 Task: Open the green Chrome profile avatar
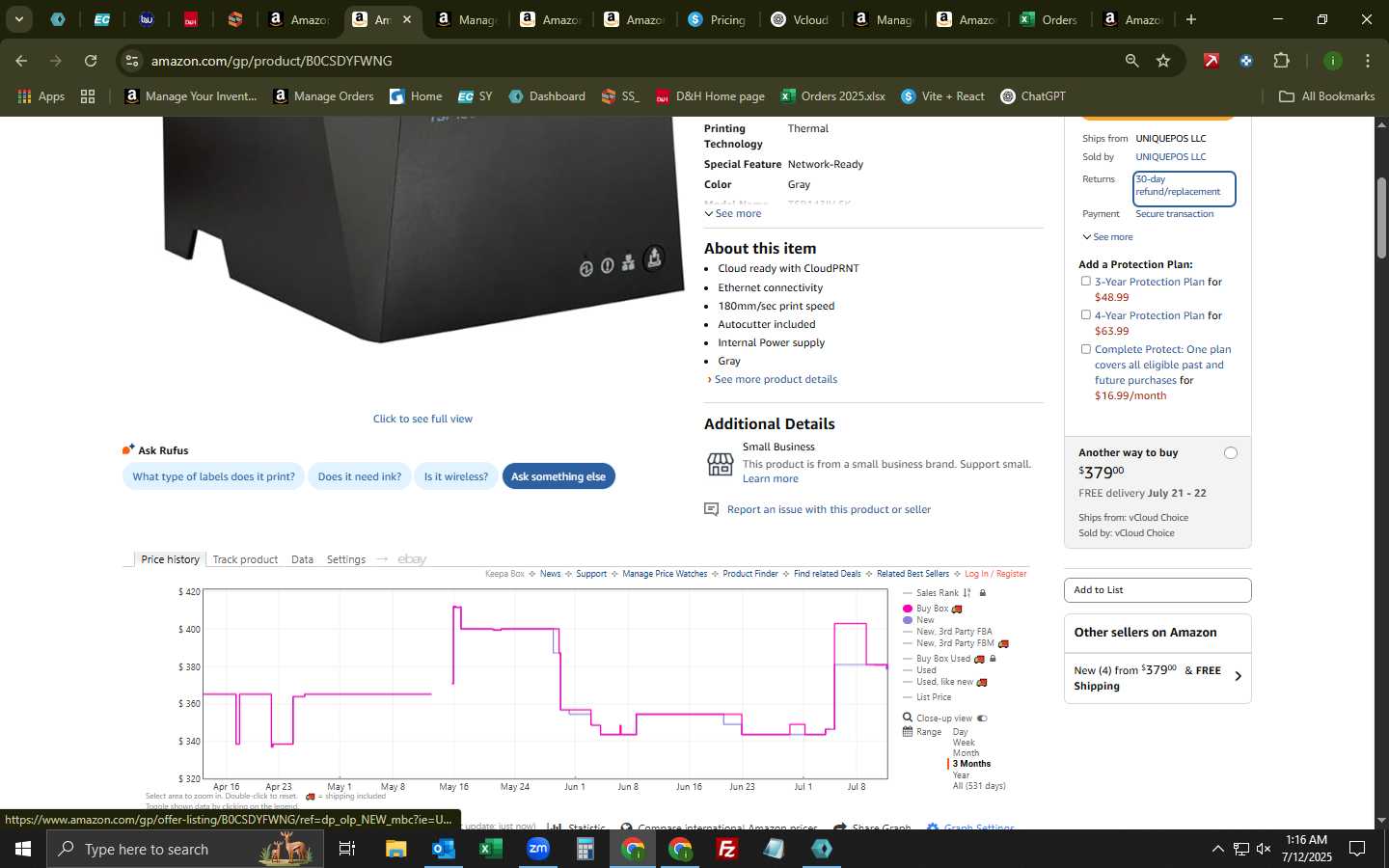click(1332, 61)
